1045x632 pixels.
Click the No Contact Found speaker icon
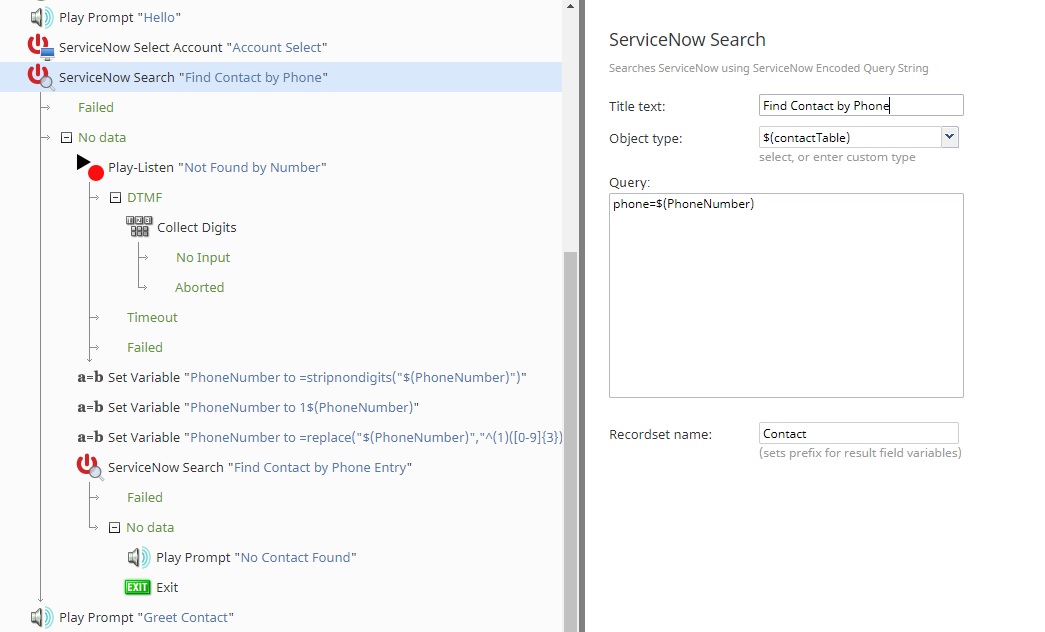coord(139,557)
